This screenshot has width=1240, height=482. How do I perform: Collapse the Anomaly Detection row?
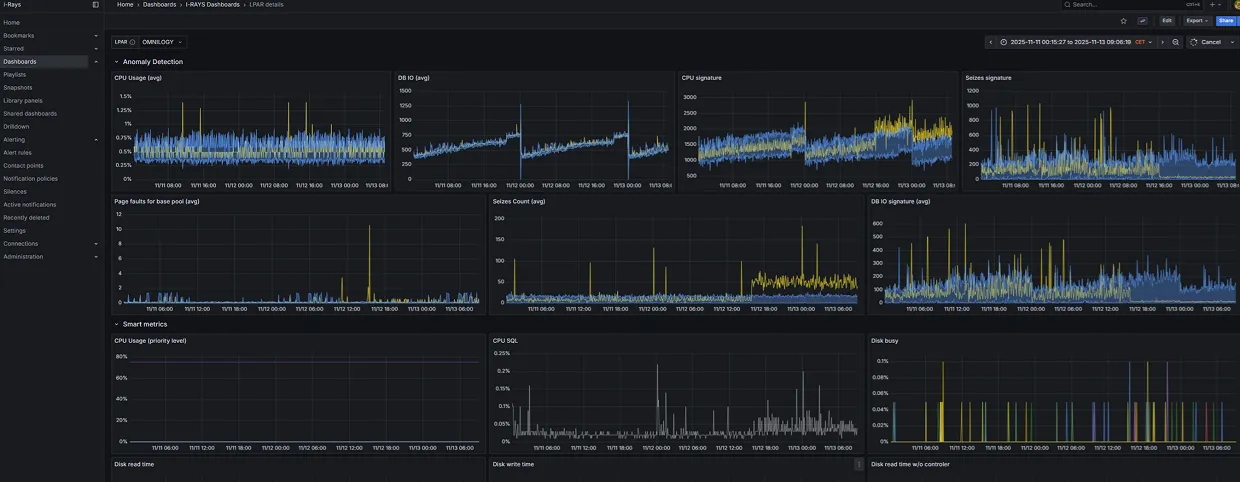[116, 62]
